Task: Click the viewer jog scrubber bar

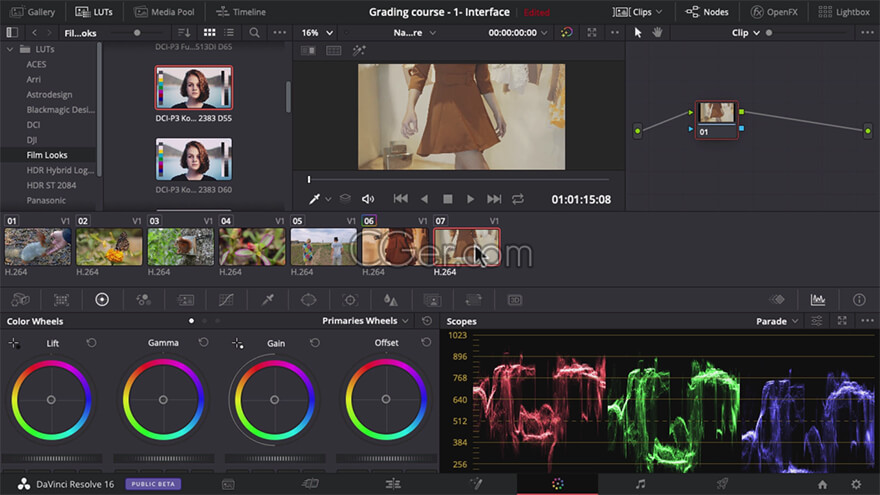Action: point(459,180)
